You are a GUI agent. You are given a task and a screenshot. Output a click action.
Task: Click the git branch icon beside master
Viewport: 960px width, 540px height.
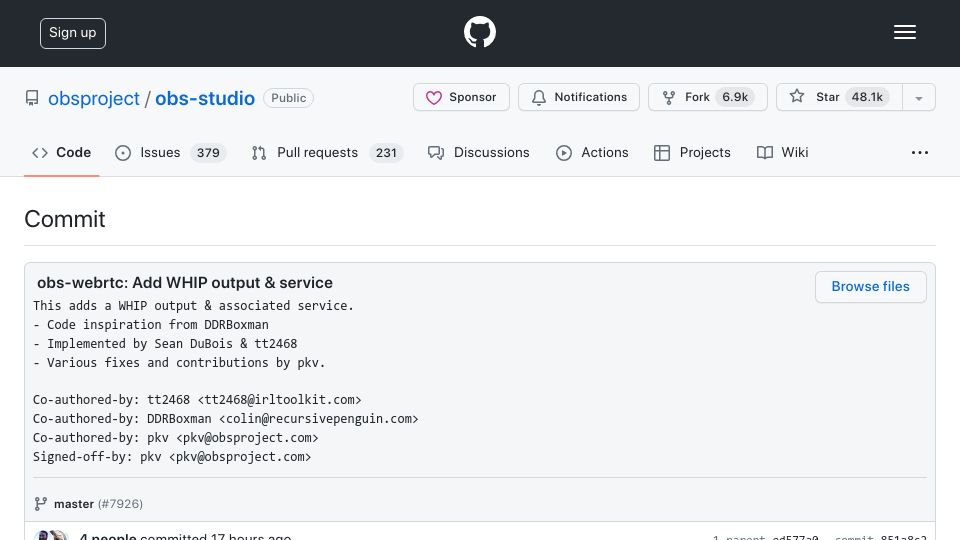tap(40, 504)
